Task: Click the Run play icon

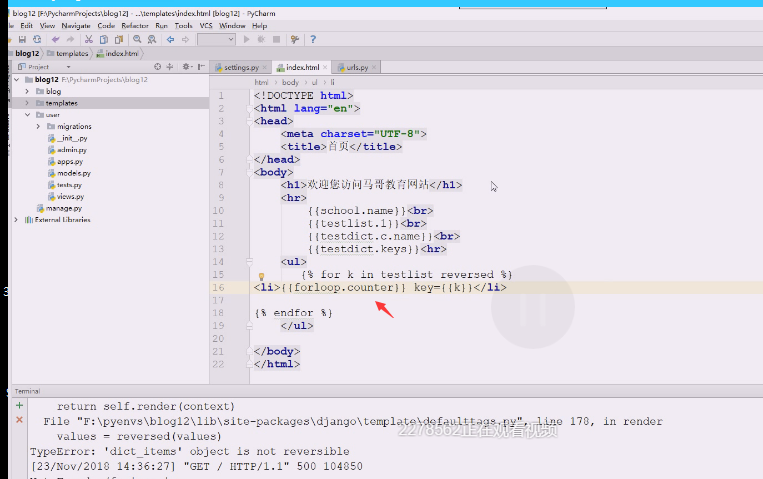Action: pyautogui.click(x=246, y=39)
